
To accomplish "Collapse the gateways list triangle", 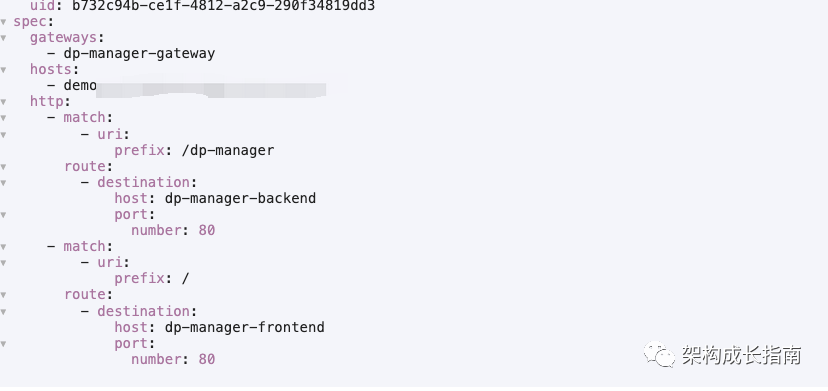I will click(x=3, y=39).
